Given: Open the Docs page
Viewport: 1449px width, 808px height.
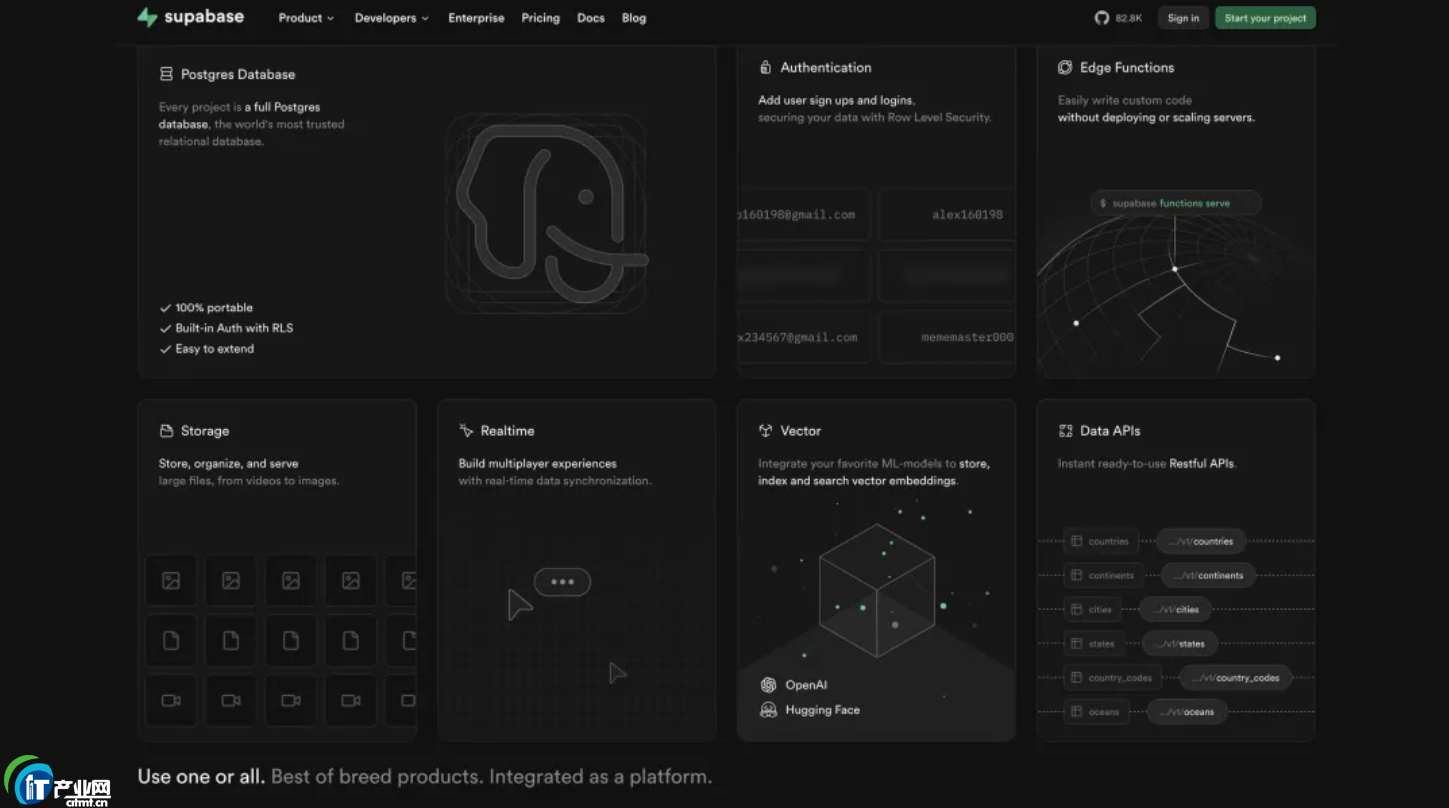Looking at the screenshot, I should coord(591,18).
